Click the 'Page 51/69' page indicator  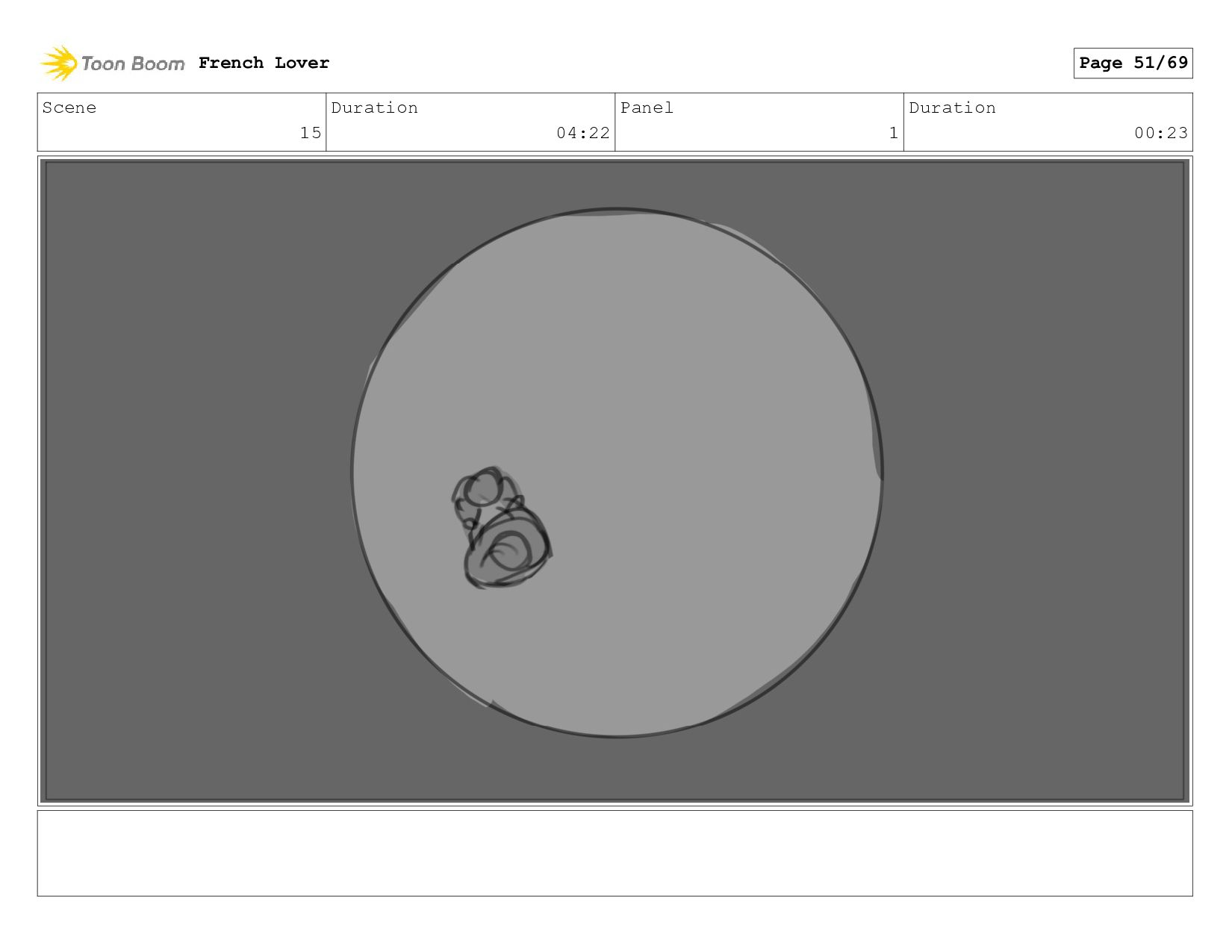(x=1133, y=63)
